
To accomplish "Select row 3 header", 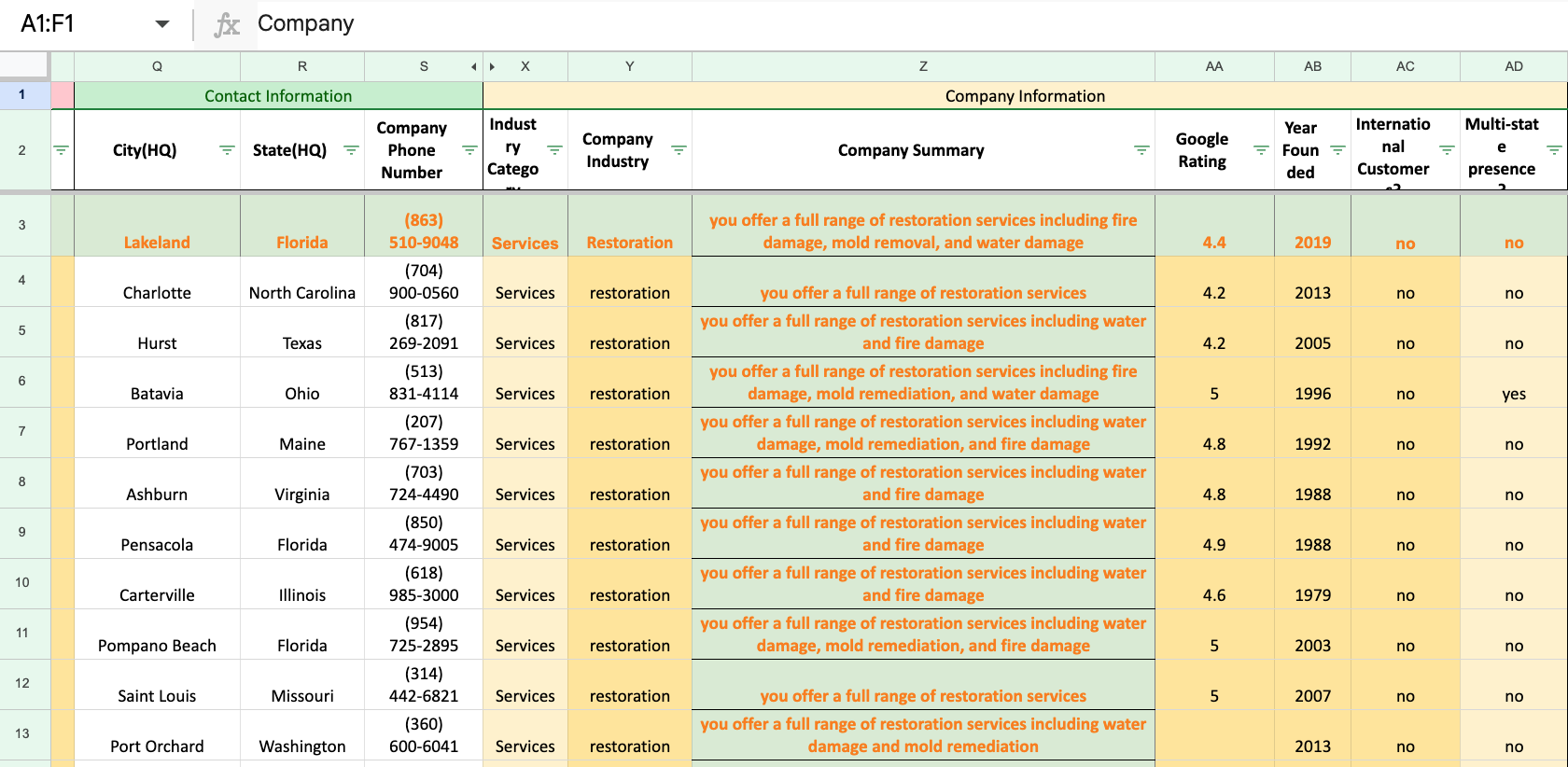I will [24, 225].
